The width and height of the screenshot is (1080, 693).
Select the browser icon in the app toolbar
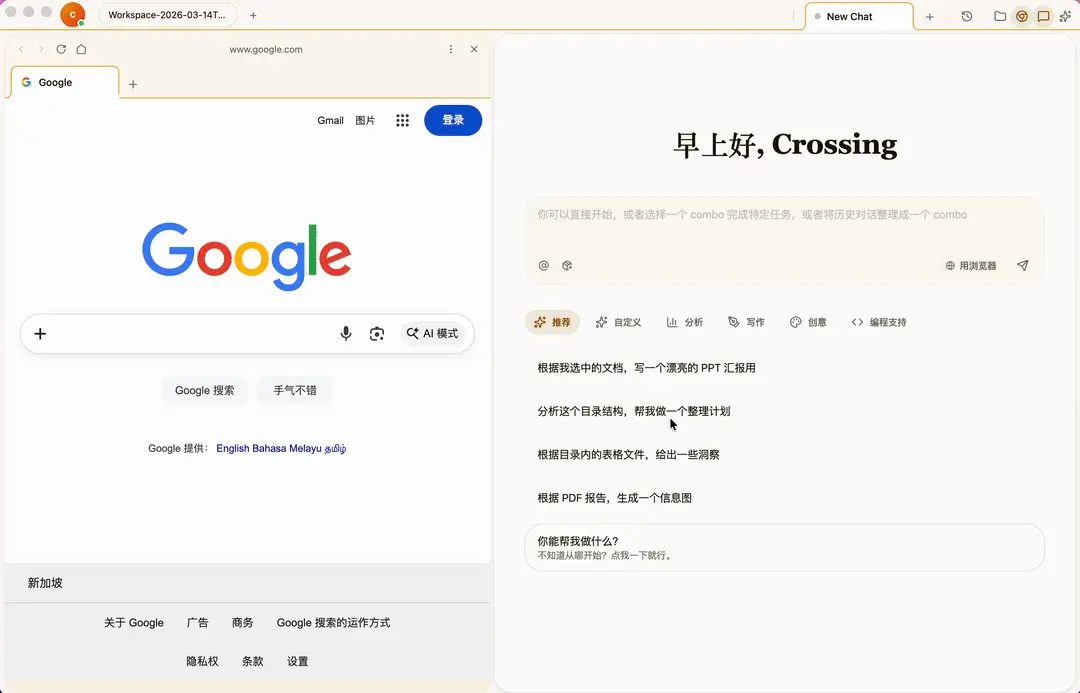point(1022,16)
